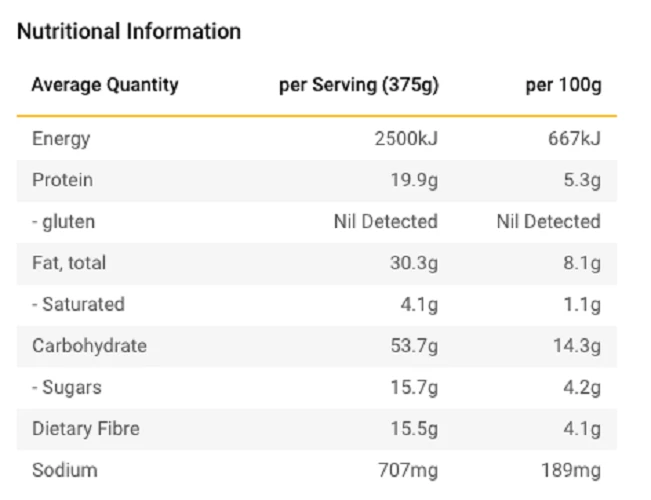
Task: Select the Dietary Fibre row label
Action: (85, 429)
